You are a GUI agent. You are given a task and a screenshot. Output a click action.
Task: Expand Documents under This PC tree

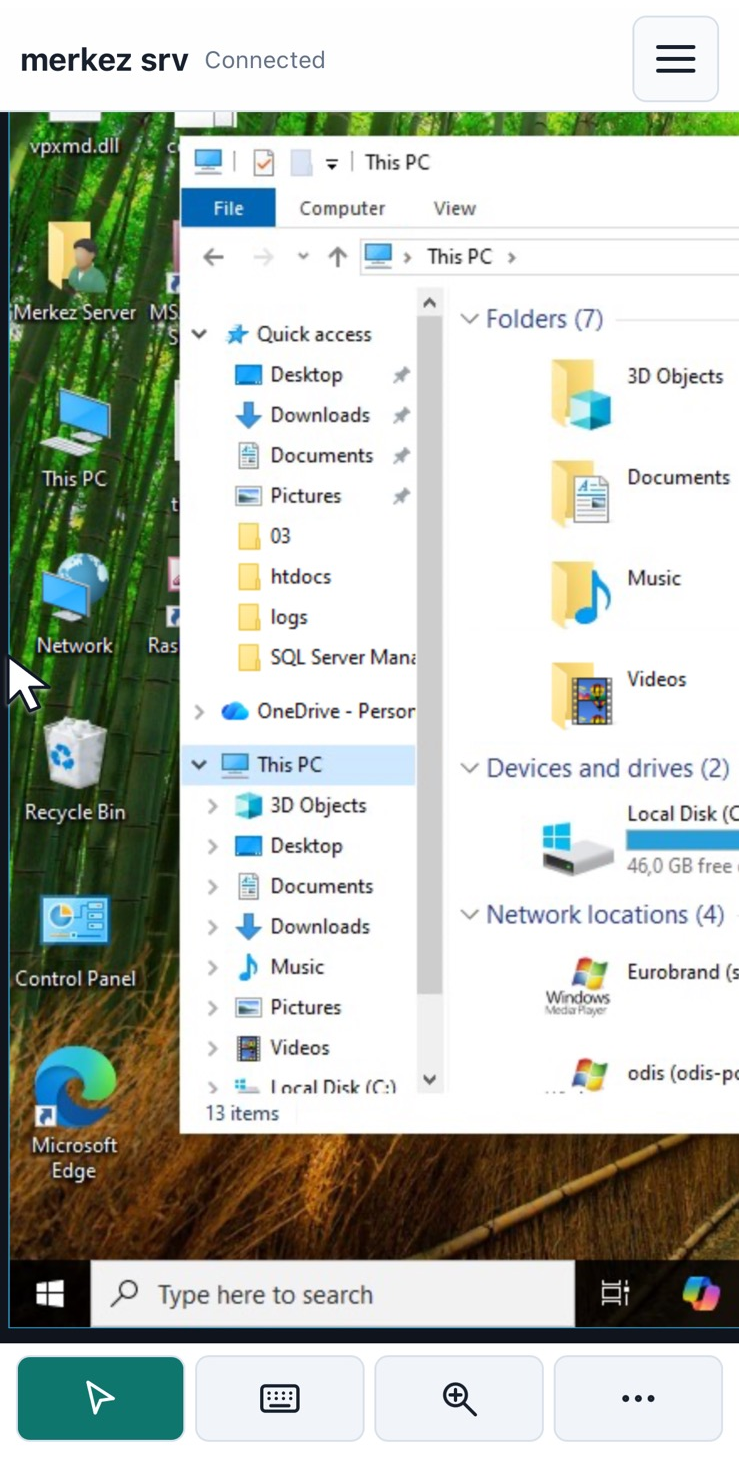click(x=212, y=887)
